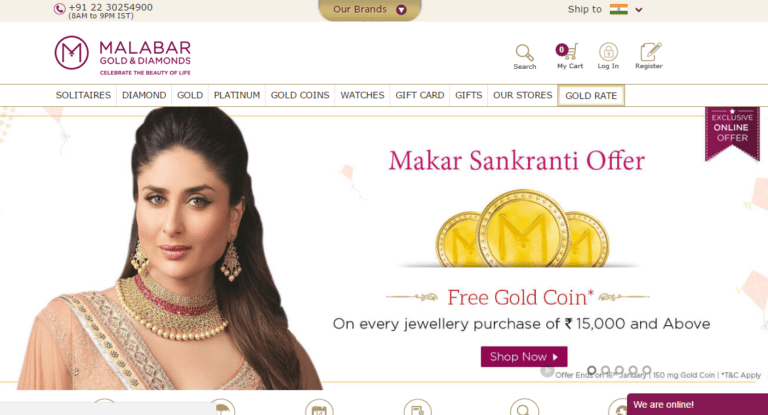
Task: Open My Cart icon
Action: (568, 51)
